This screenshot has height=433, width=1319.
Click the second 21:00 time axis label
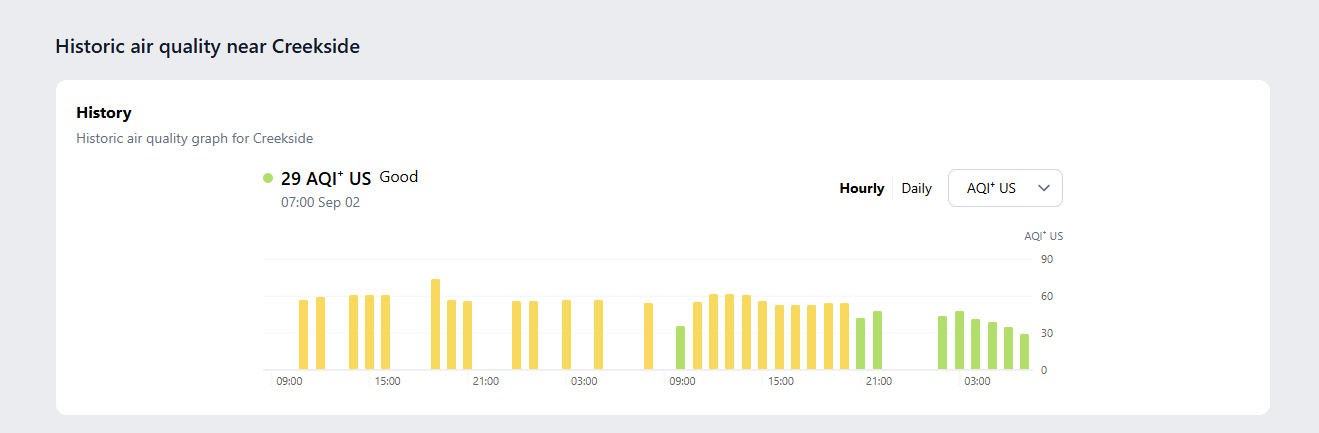pyautogui.click(x=879, y=381)
